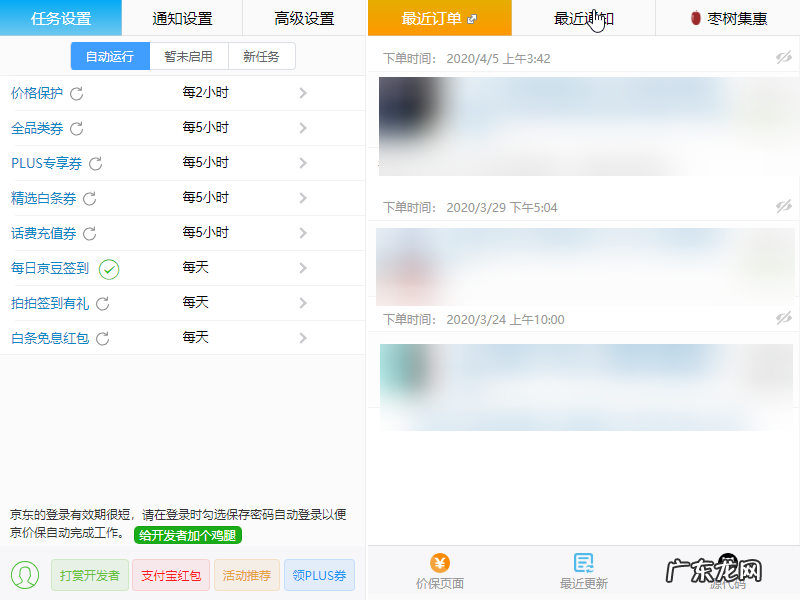800x600 pixels.
Task: Hide the 2020/3/24 order with the eye toggle
Action: point(784,318)
